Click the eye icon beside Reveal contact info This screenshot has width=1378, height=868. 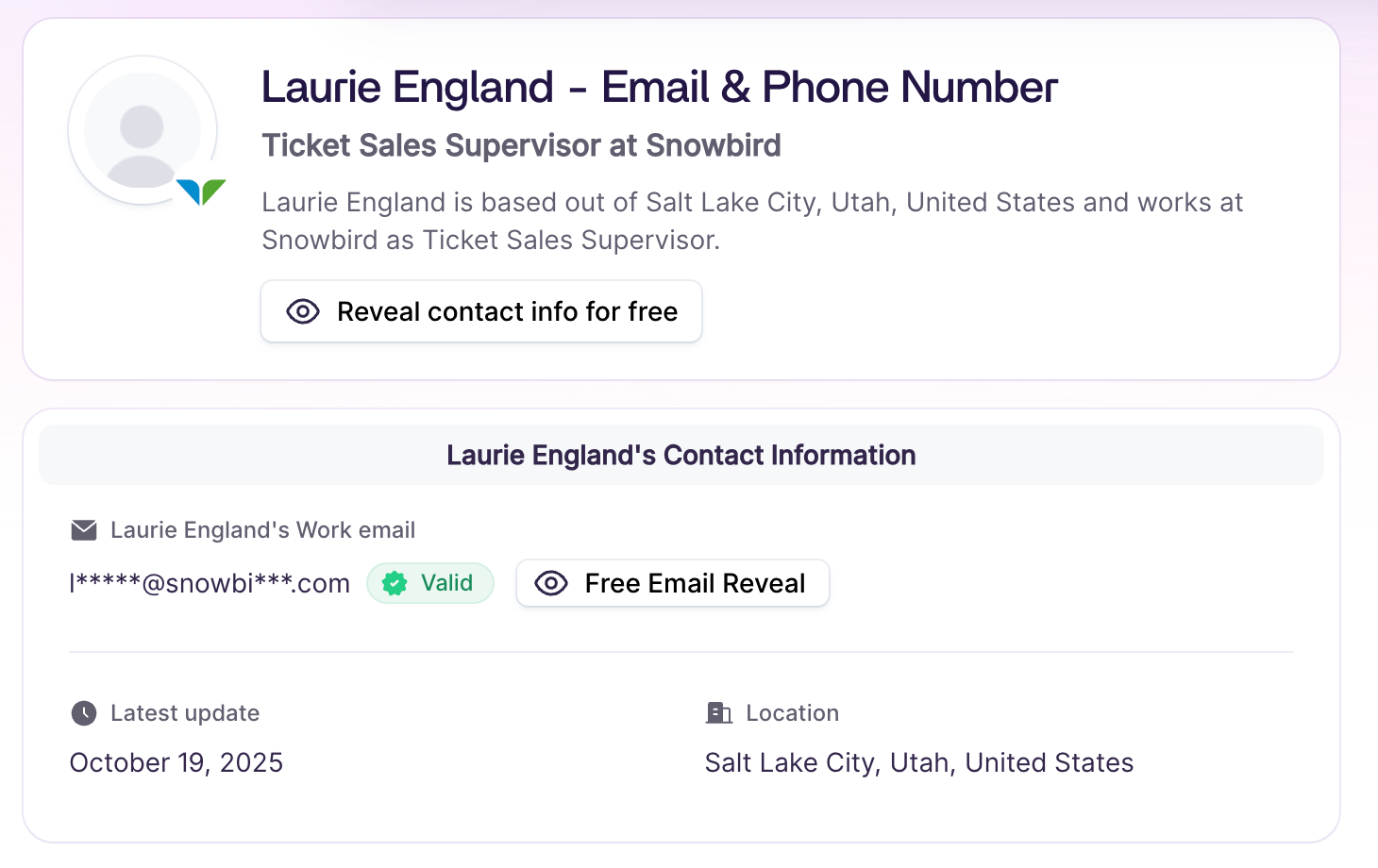click(x=303, y=311)
